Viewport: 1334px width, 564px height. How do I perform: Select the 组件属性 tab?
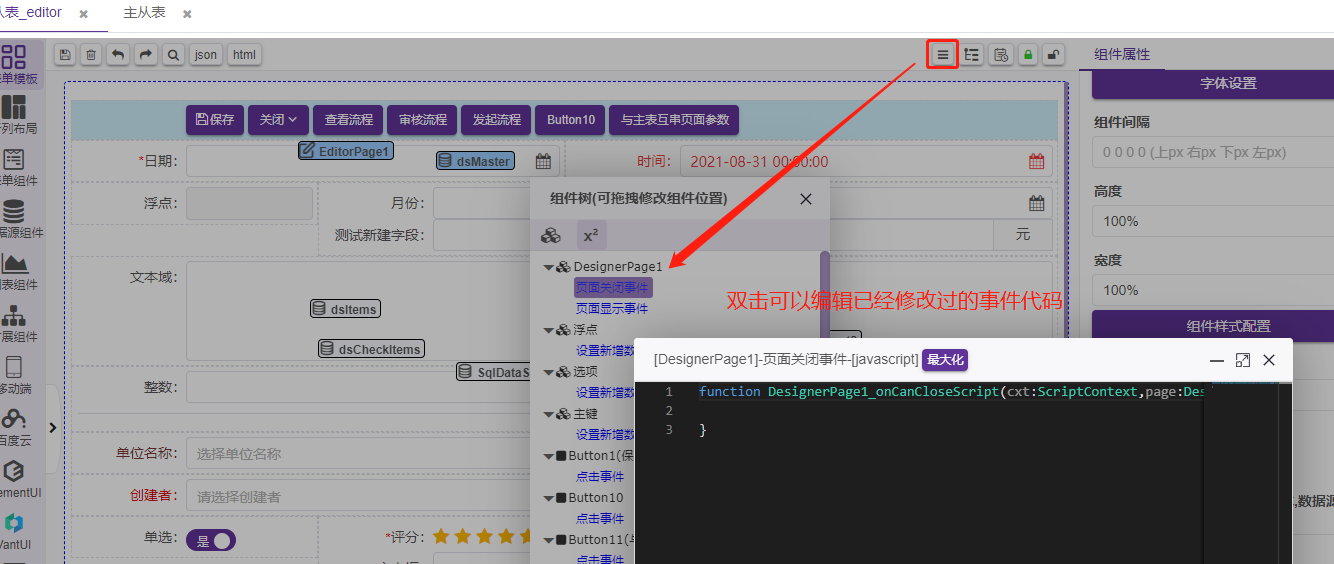[x=1122, y=55]
